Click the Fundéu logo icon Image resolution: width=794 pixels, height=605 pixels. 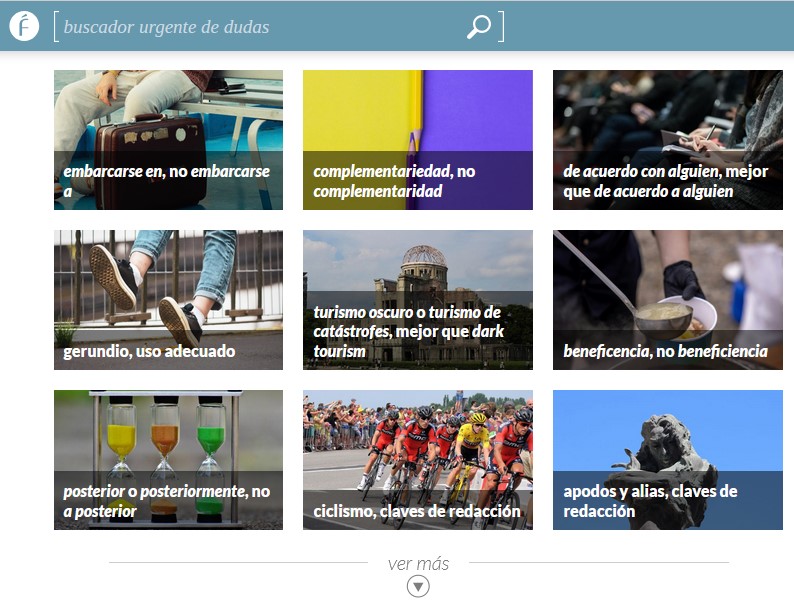[24, 27]
